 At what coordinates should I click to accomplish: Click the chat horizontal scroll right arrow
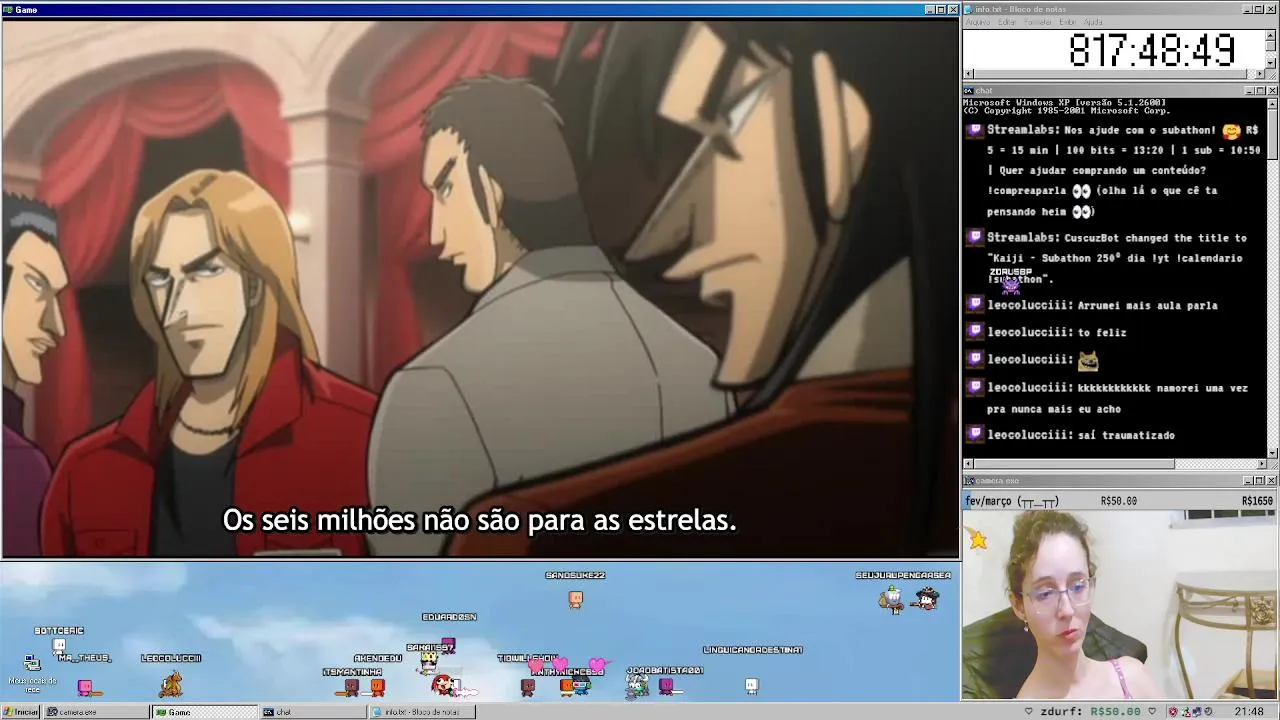[x=1261, y=464]
